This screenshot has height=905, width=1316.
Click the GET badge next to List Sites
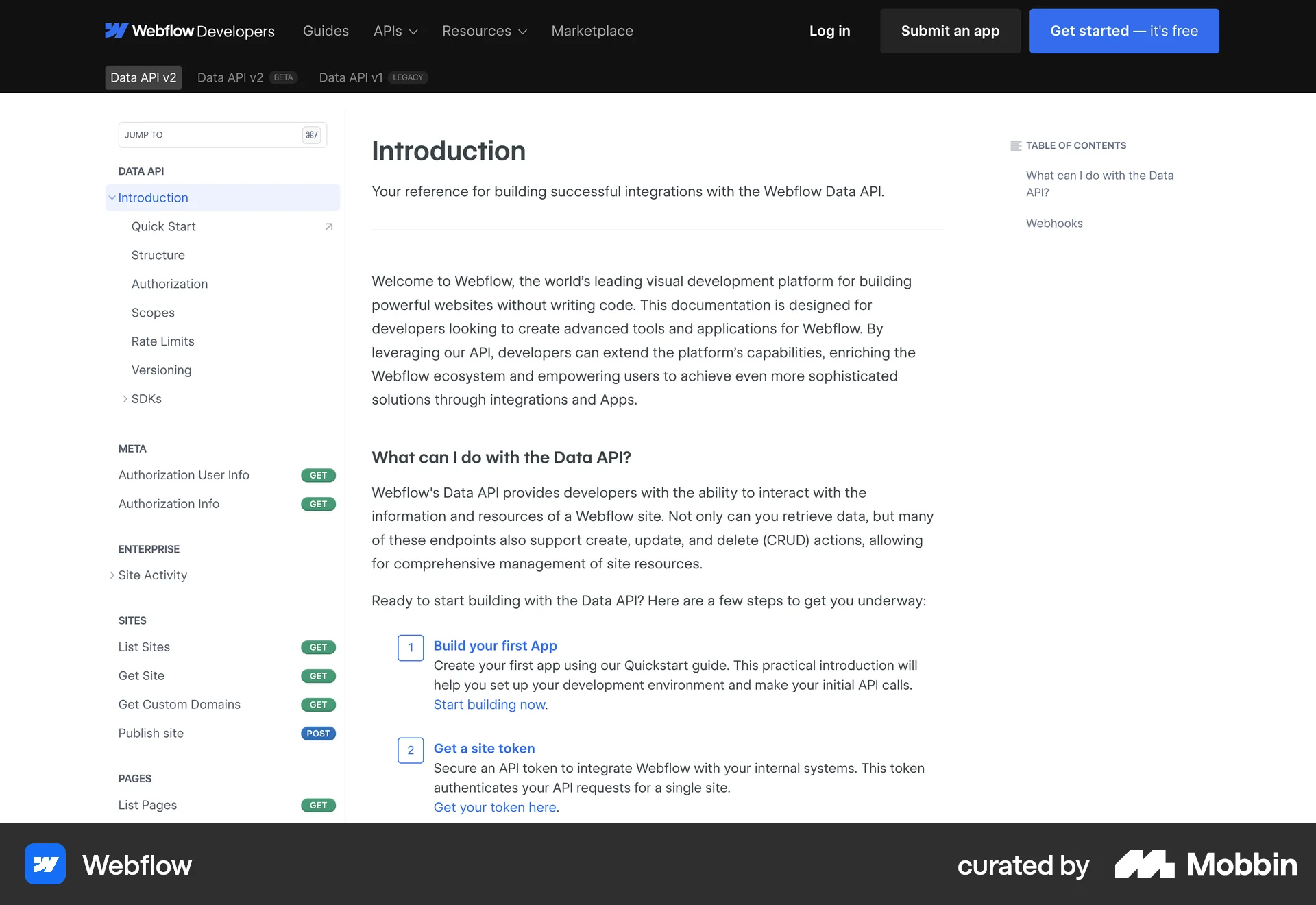point(318,647)
